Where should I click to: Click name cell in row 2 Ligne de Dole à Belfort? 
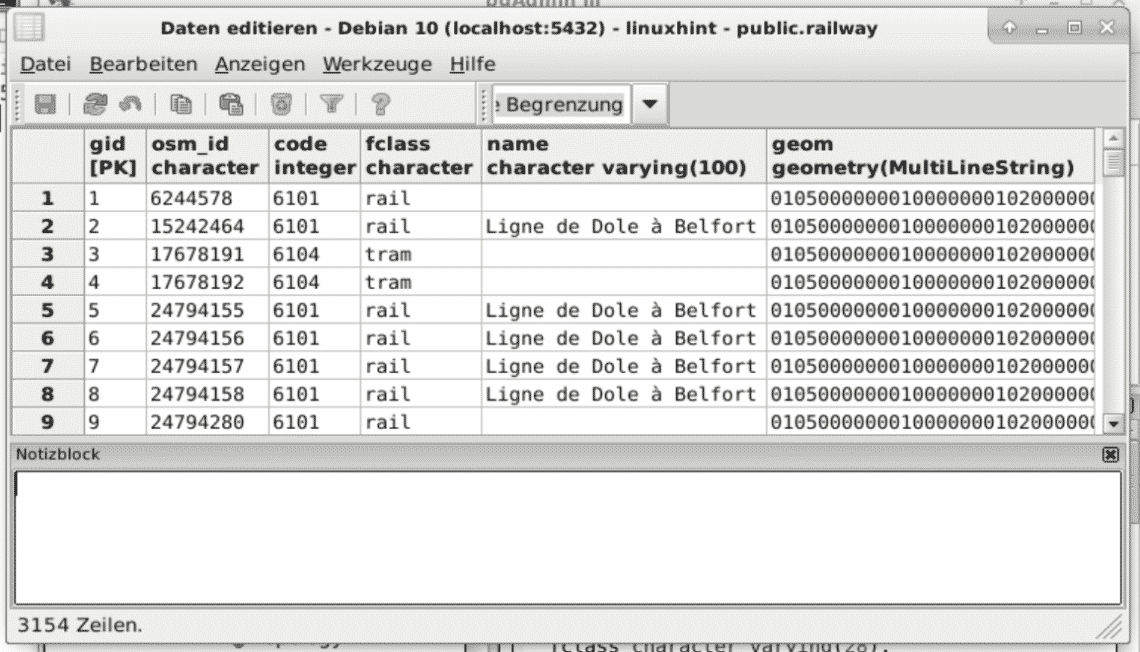click(x=623, y=226)
